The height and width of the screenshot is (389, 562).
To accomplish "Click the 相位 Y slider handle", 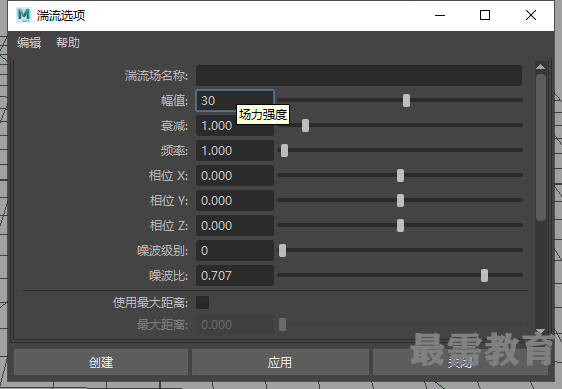I will [400, 201].
